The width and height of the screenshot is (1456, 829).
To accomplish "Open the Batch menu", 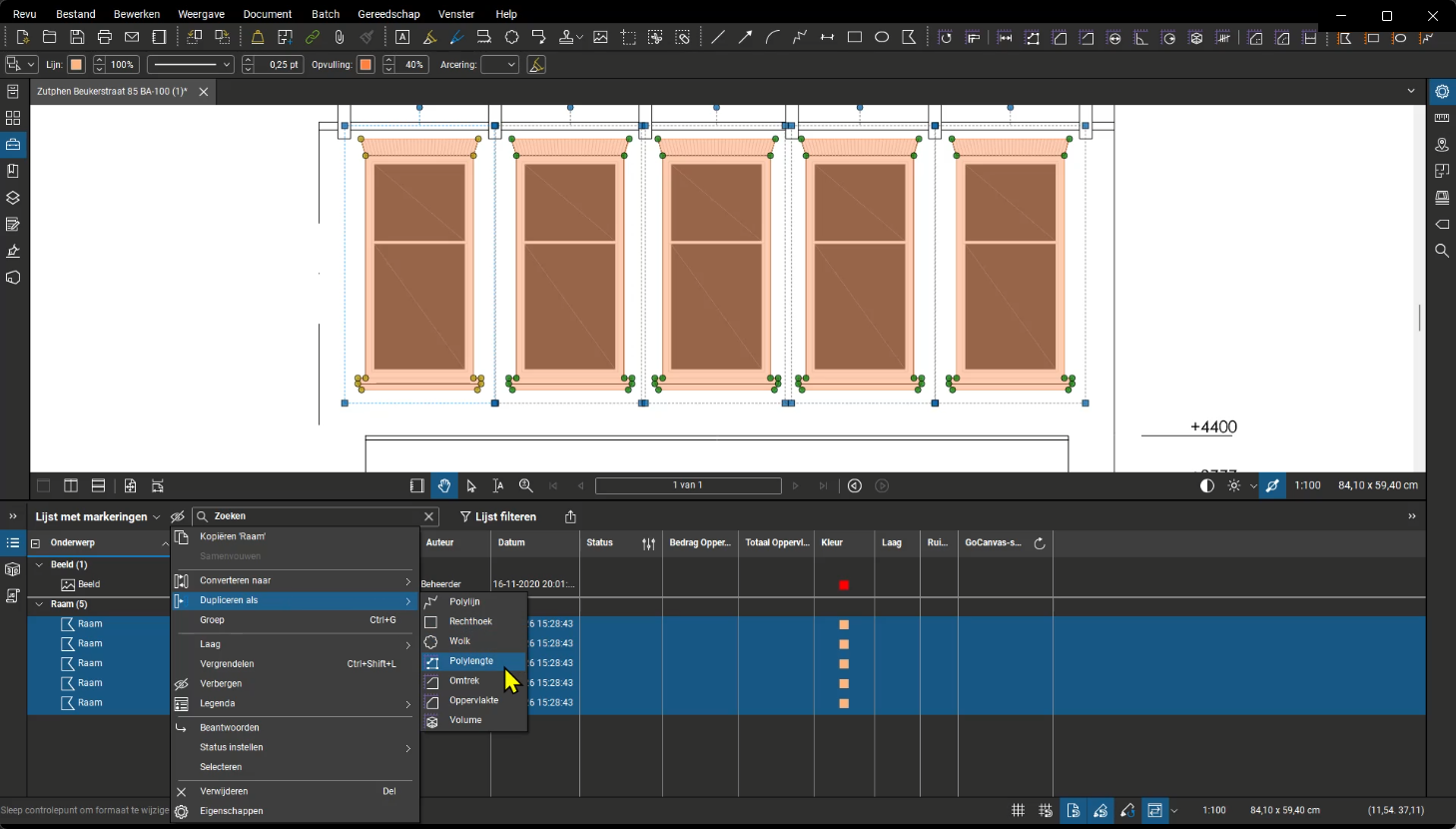I will tap(326, 14).
